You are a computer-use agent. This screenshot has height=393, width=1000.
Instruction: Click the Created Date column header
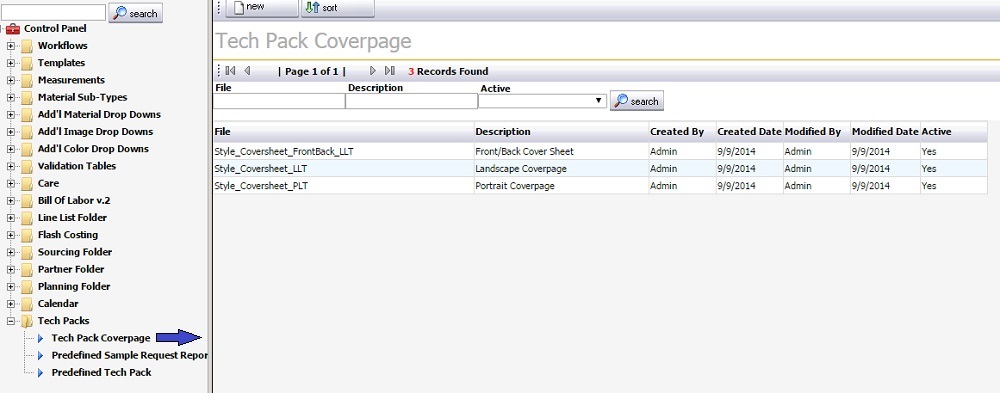(x=750, y=132)
